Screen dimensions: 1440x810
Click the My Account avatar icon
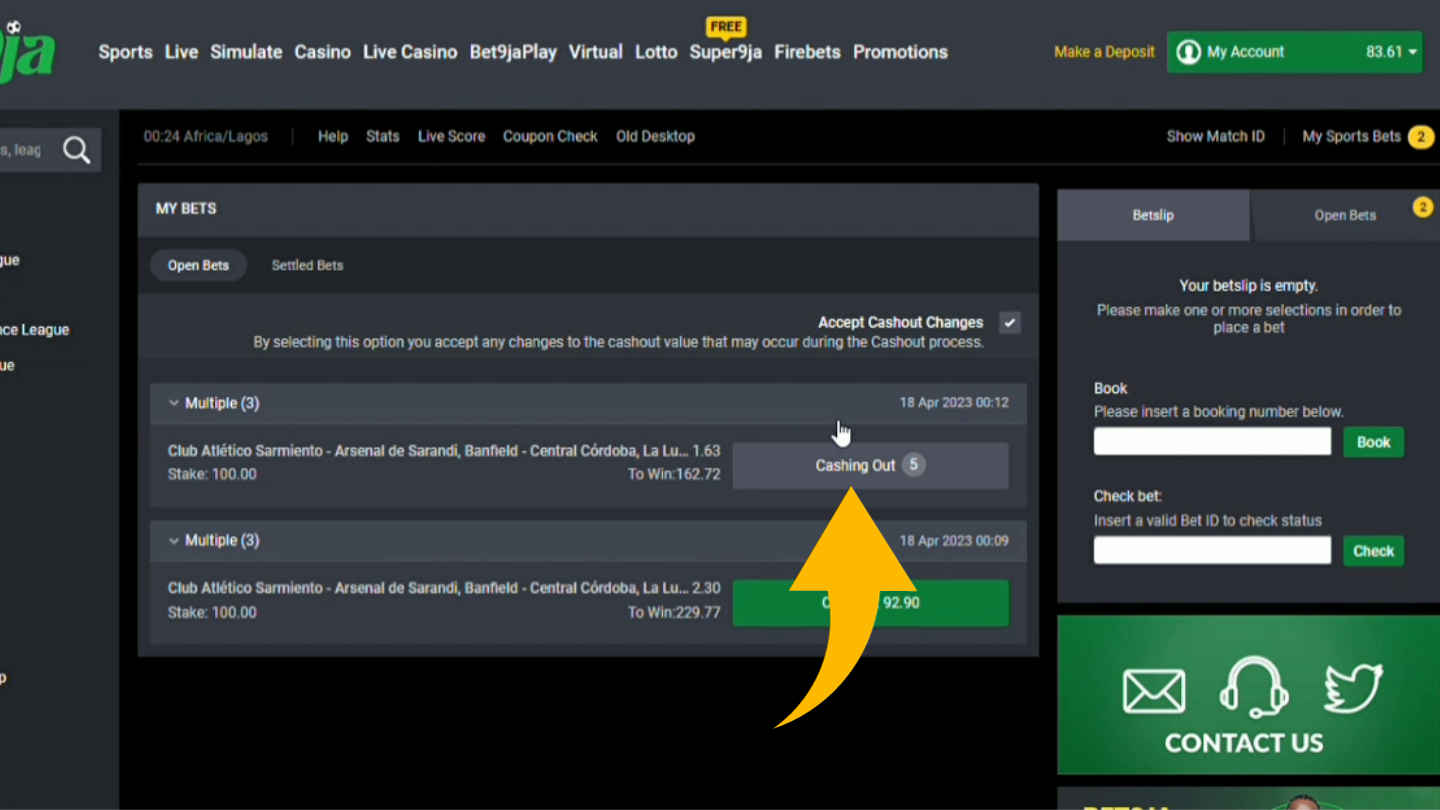tap(1188, 52)
